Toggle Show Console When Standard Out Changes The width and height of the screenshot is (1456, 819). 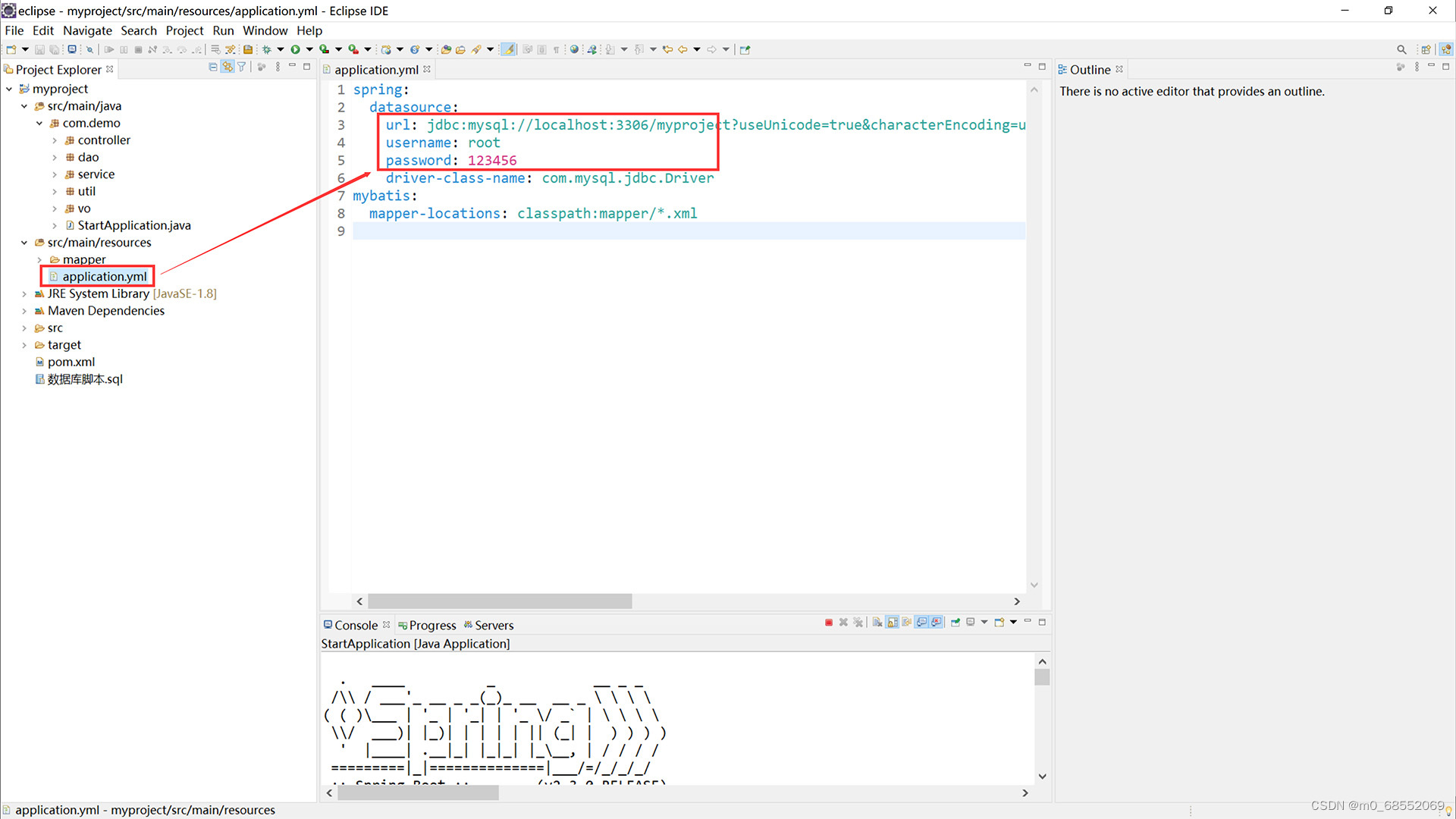tap(921, 623)
